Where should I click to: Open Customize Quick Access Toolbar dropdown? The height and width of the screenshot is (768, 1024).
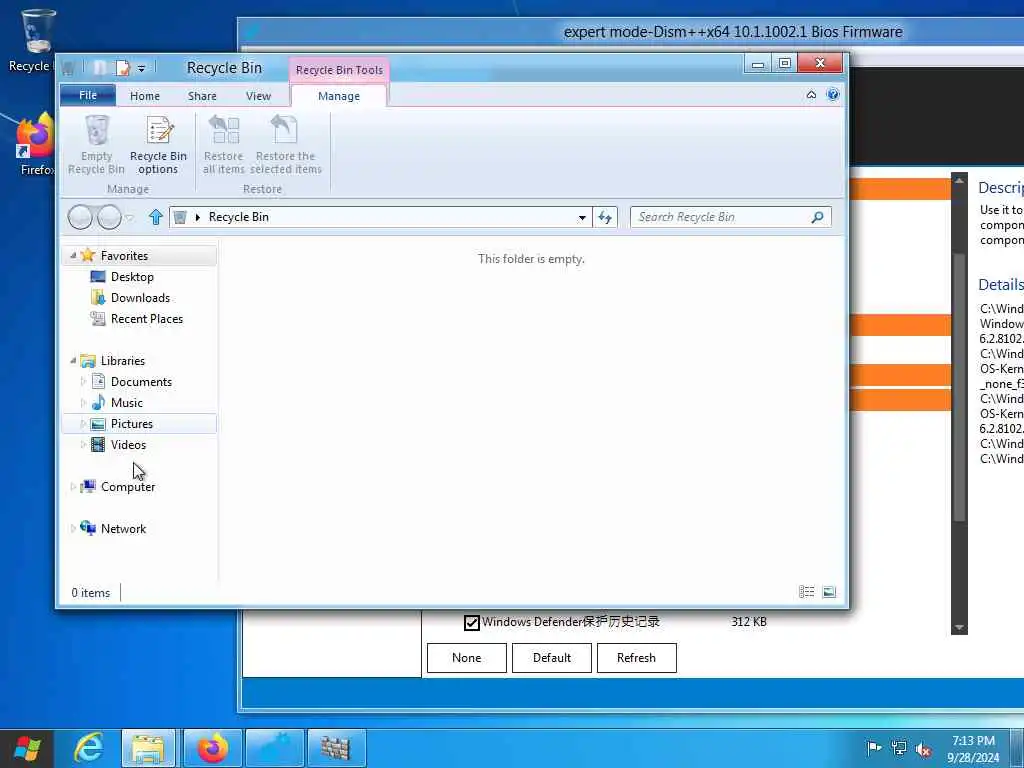click(141, 68)
